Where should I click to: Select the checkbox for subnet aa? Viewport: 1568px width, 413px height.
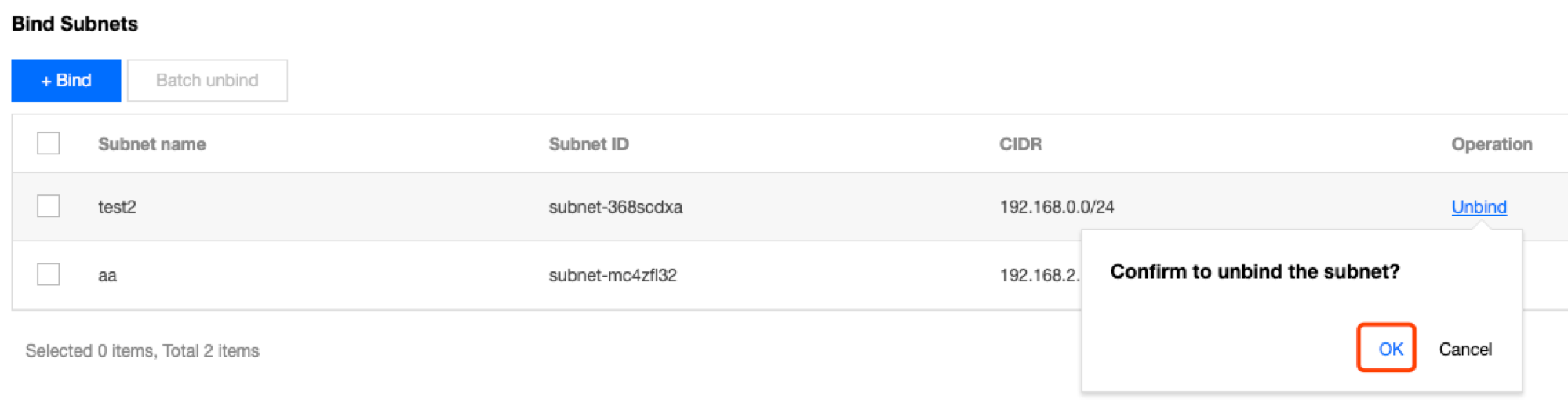(49, 275)
